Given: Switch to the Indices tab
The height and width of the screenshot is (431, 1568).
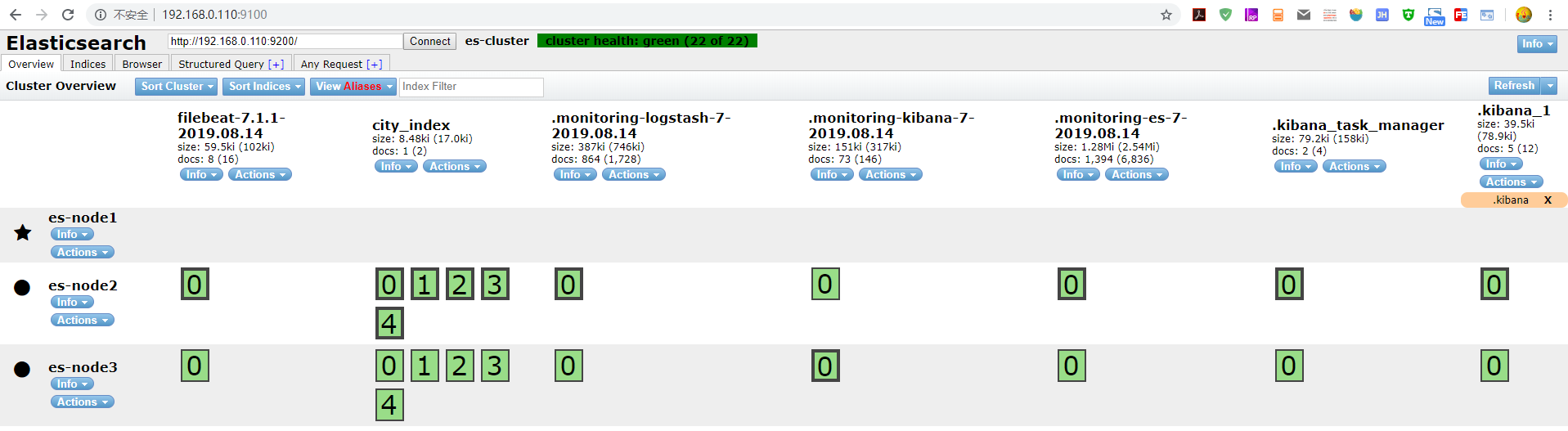Looking at the screenshot, I should tap(88, 64).
